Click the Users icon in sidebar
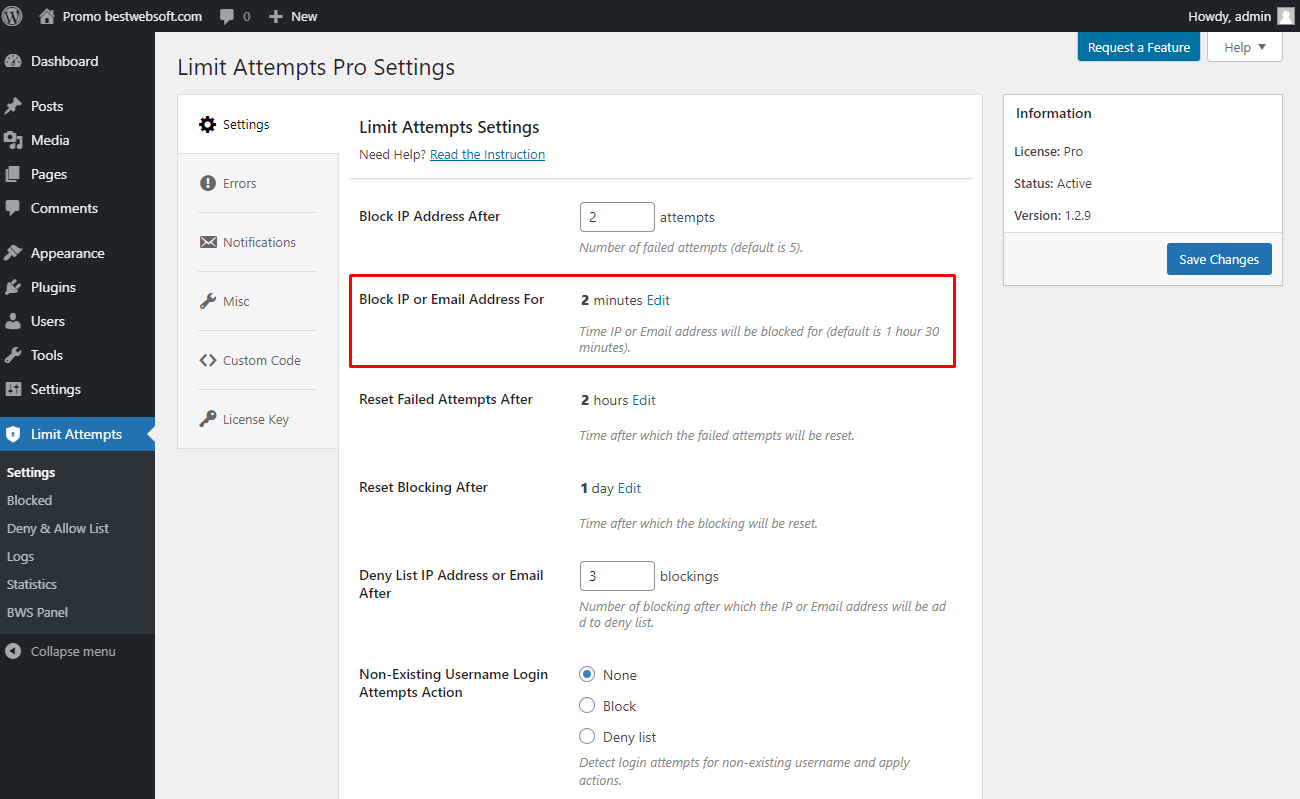1300x799 pixels. click(13, 321)
